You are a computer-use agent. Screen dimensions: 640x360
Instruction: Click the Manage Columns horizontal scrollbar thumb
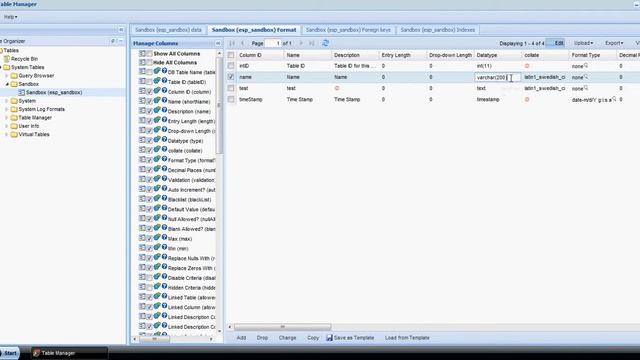(x=154, y=338)
